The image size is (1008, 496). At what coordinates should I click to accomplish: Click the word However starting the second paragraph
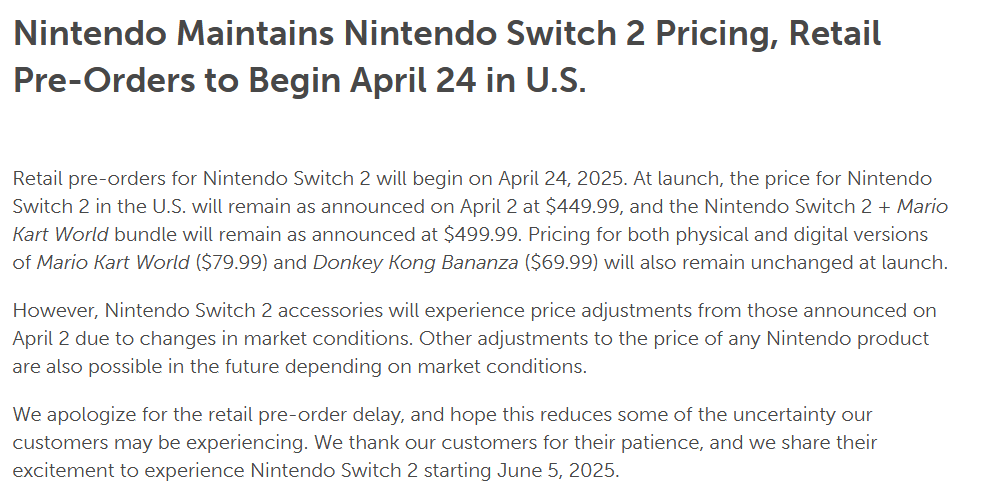(55, 310)
